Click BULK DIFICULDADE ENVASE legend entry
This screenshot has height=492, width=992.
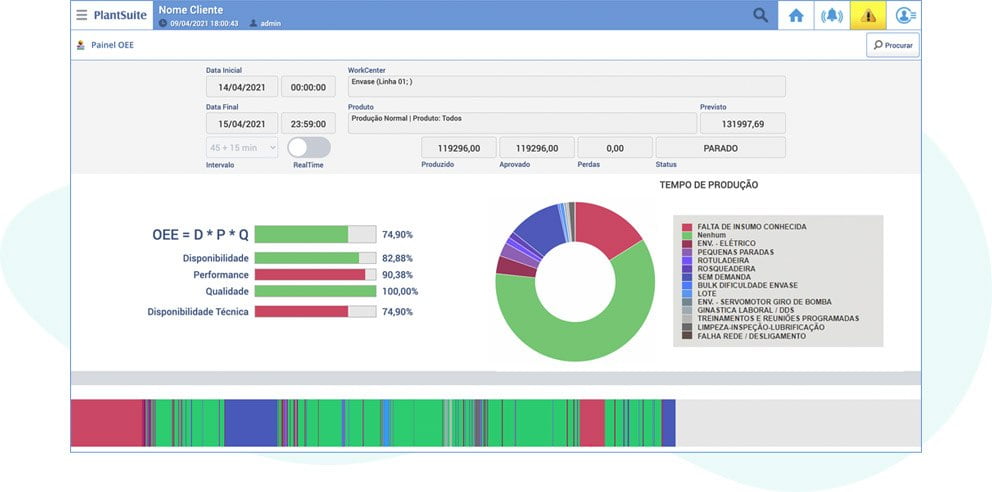(x=740, y=285)
